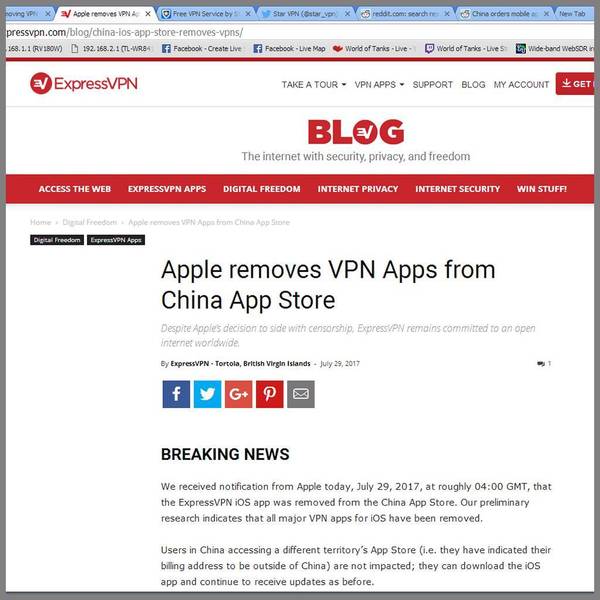Open World of Tanks Twitch bookmark

coord(466,49)
